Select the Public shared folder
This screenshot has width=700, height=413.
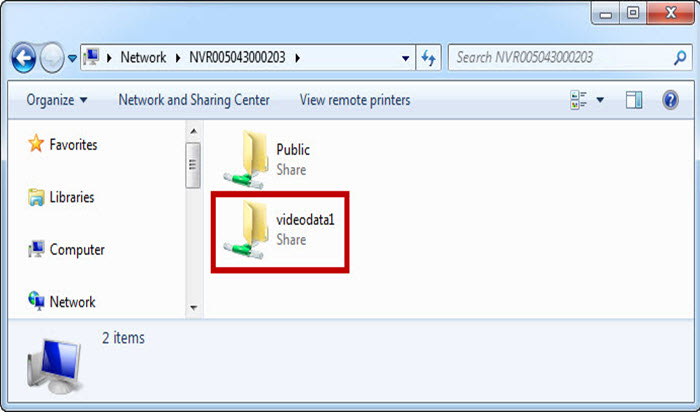268,159
